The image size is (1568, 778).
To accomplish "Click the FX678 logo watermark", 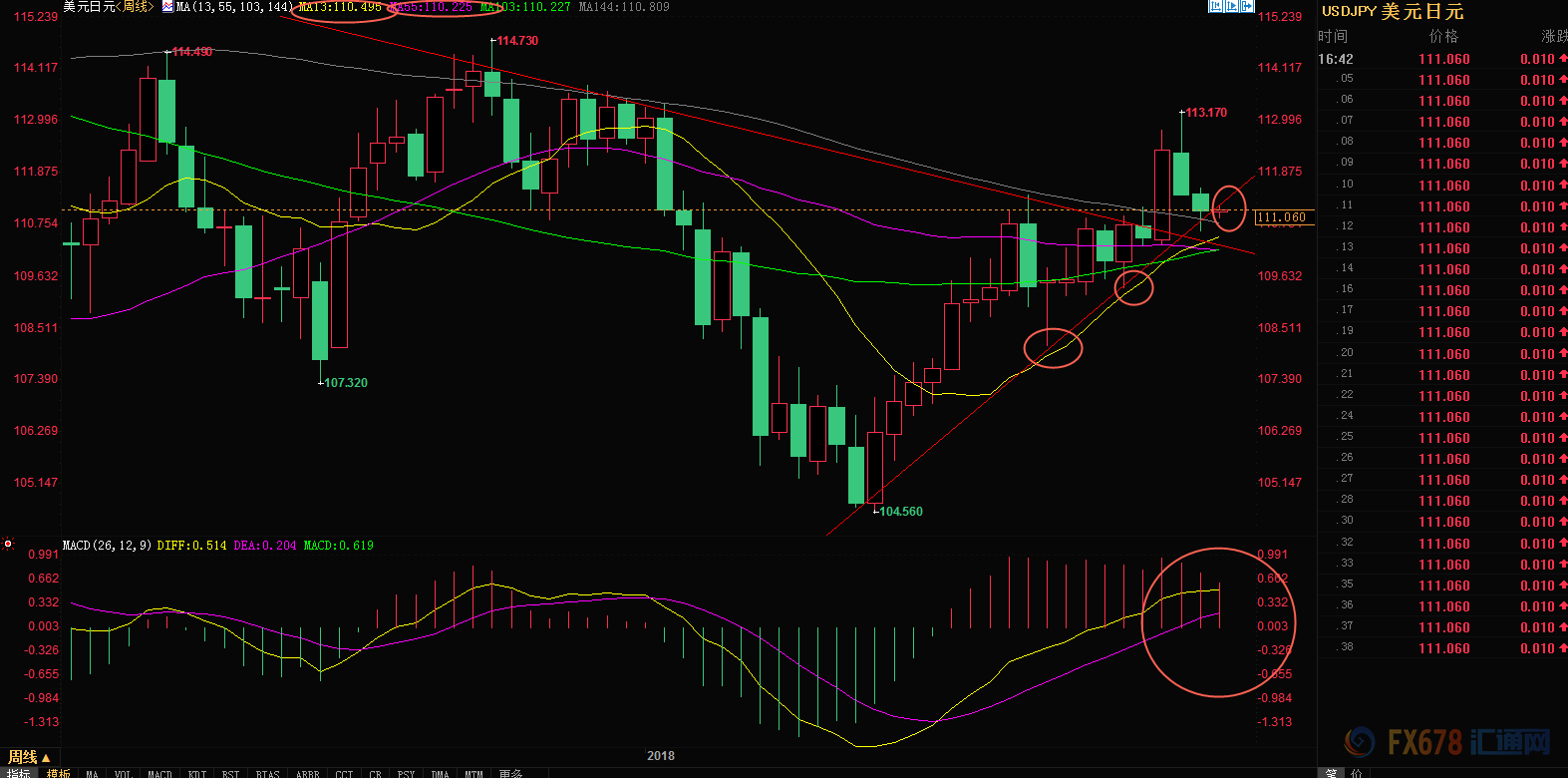I will tap(1448, 742).
